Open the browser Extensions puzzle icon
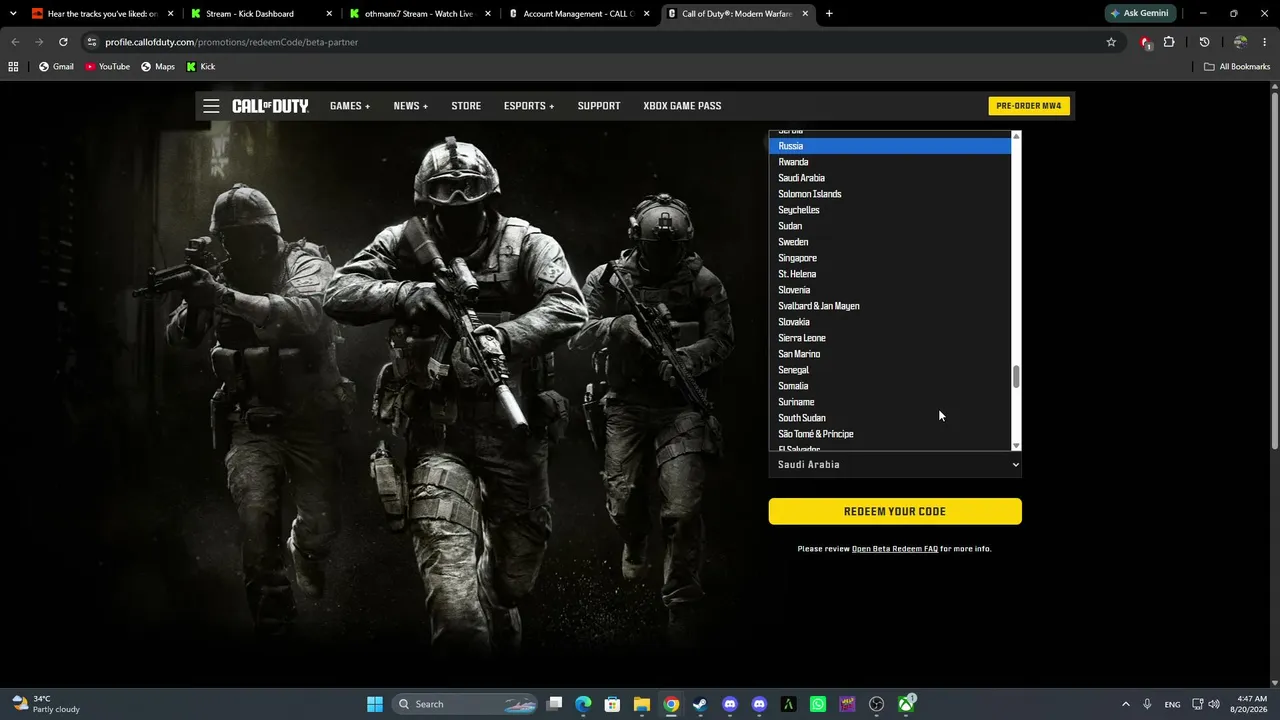This screenshot has height=720, width=1280. (1169, 42)
